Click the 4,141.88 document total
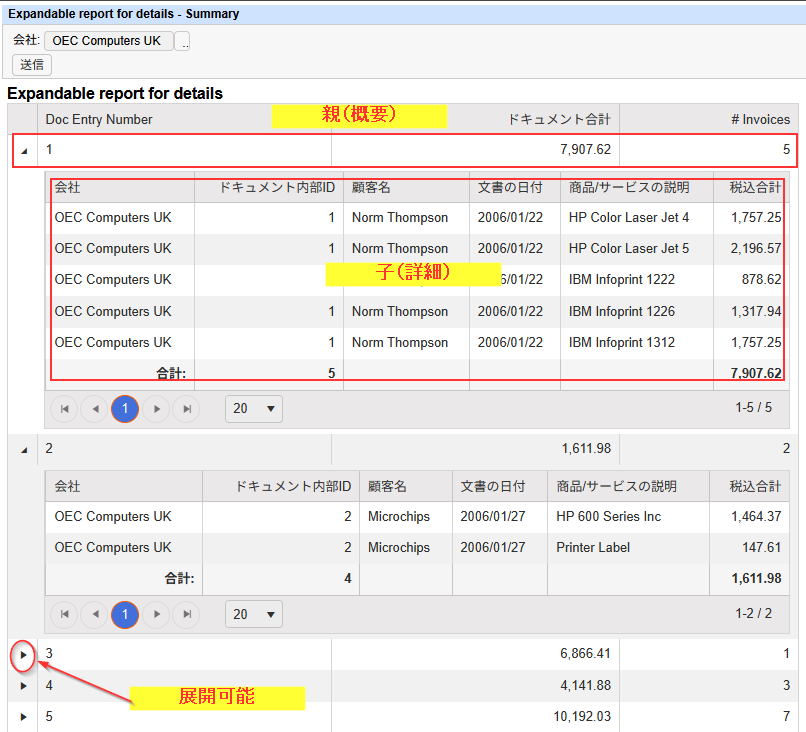Viewport: 806px width, 732px height. 585,686
